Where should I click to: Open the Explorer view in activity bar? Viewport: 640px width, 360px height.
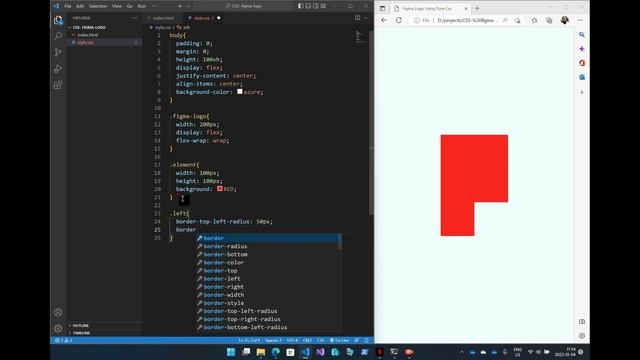(x=58, y=20)
